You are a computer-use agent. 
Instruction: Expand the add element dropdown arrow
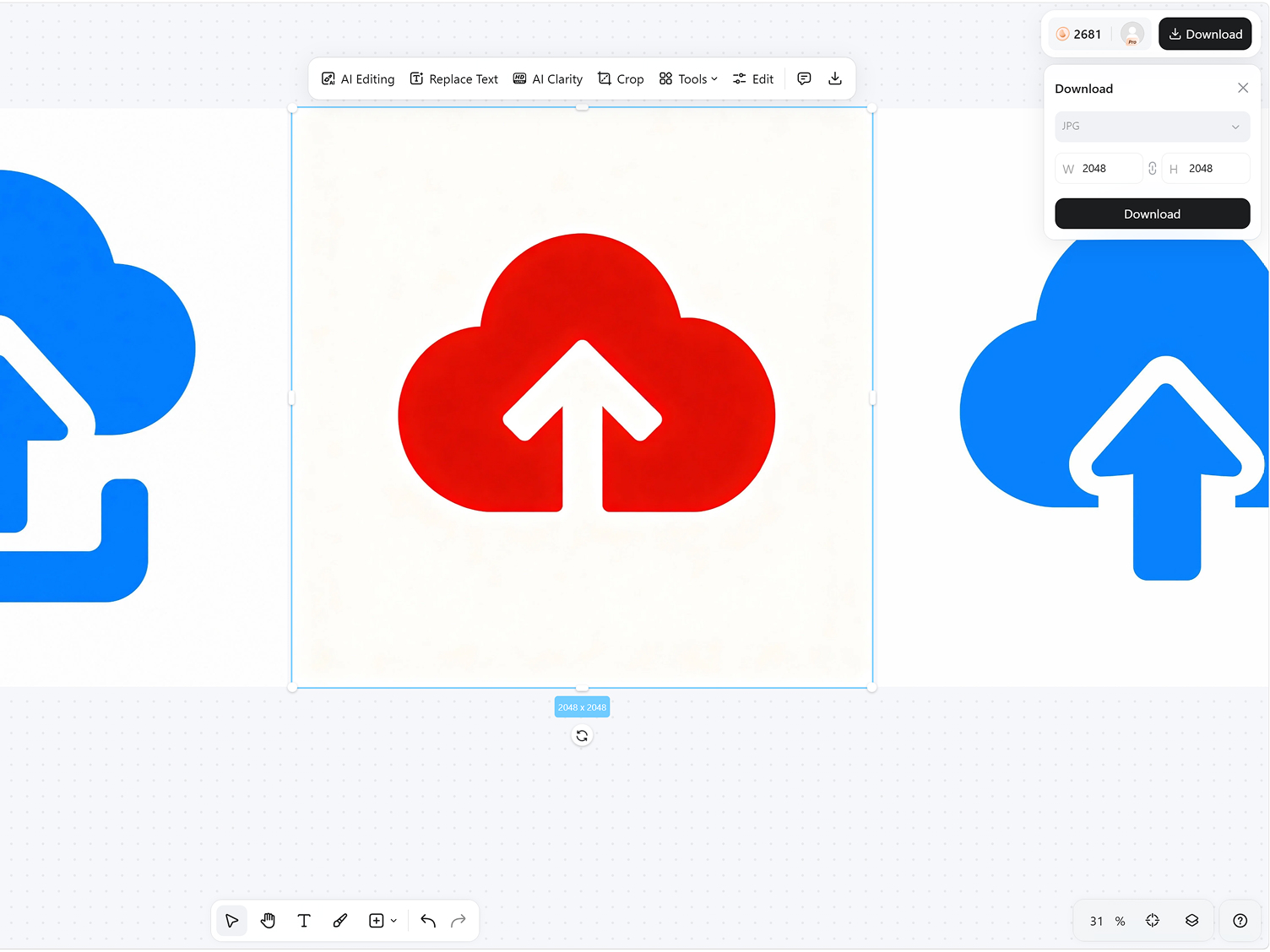click(393, 921)
